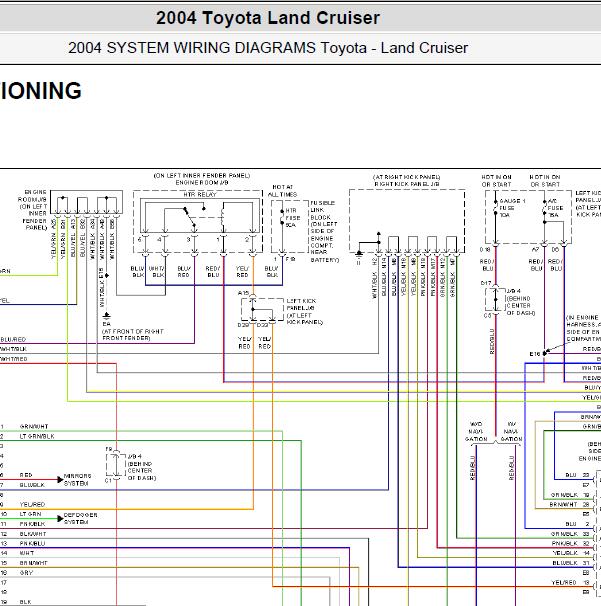This screenshot has height=606, width=601.
Task: Click row 12 'BLK/WHT' wire label
Action: pos(33,534)
